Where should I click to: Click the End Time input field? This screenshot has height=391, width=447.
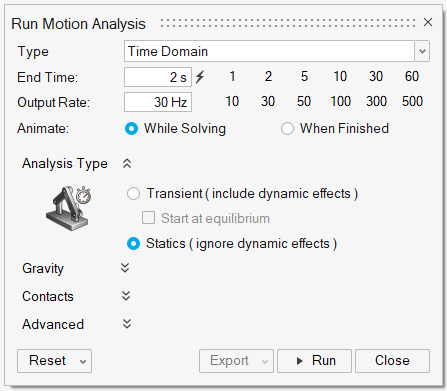click(x=158, y=77)
